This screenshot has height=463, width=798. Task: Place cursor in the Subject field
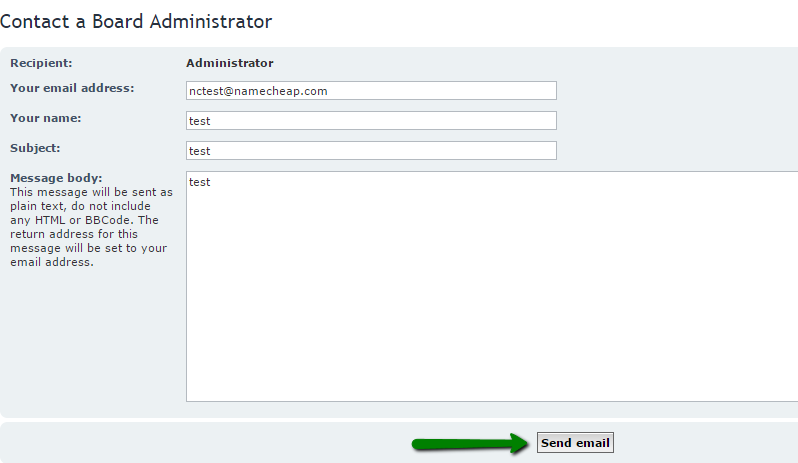pyautogui.click(x=371, y=151)
